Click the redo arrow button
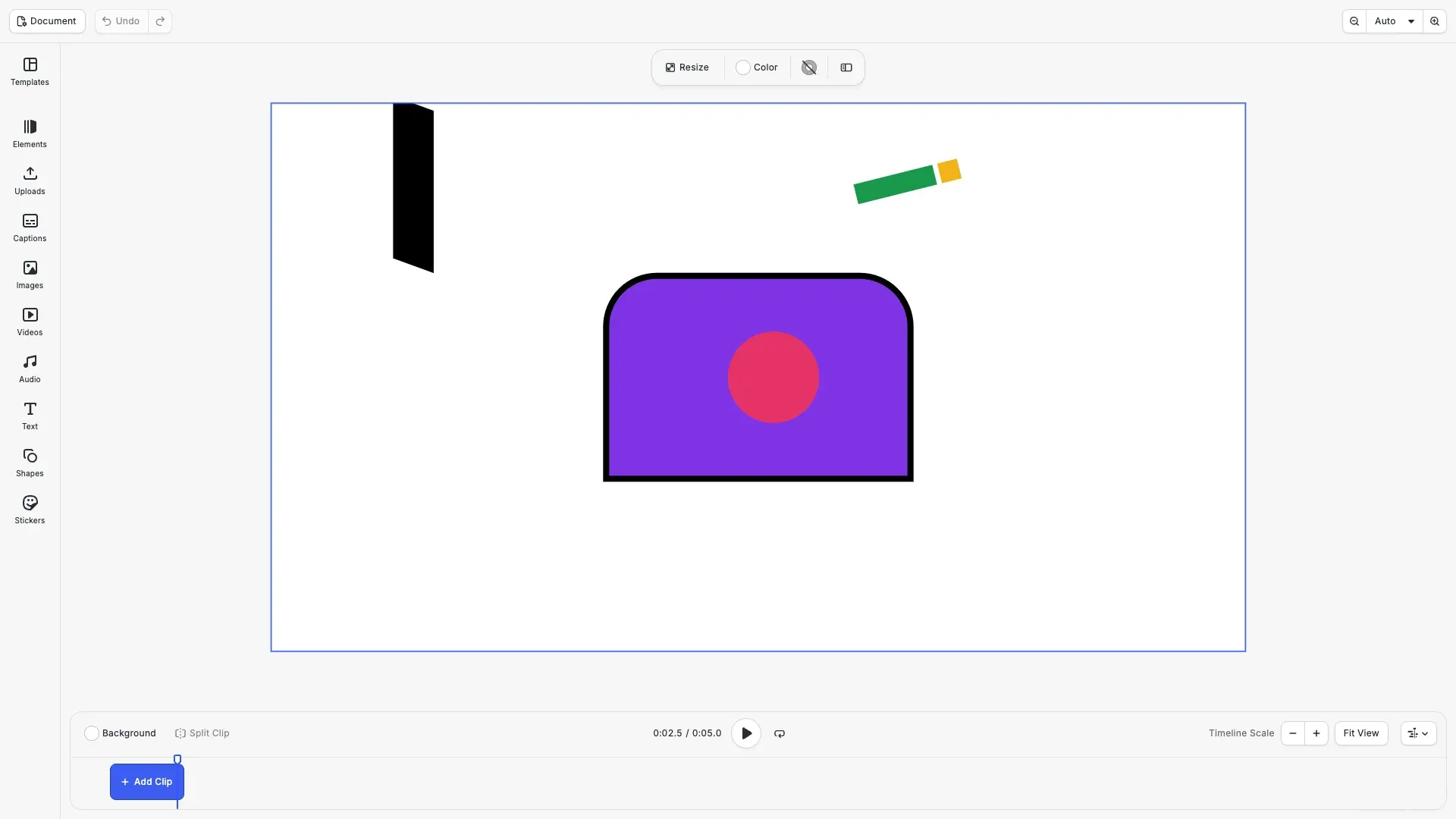This screenshot has width=1456, height=819. coord(160,21)
